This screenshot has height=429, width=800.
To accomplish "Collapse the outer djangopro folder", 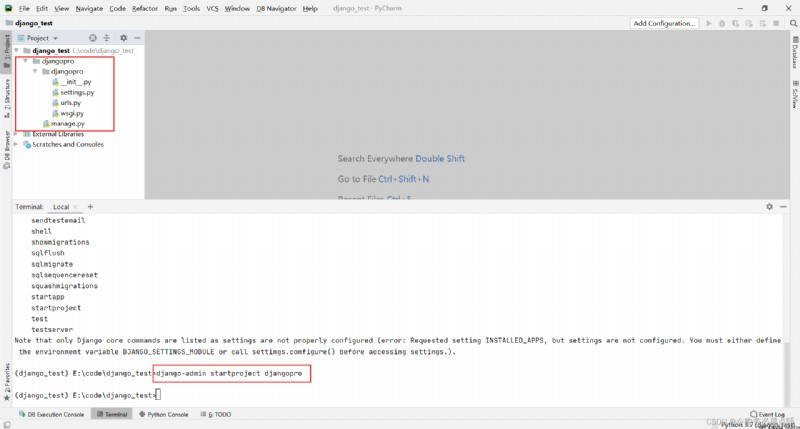I will pos(26,61).
